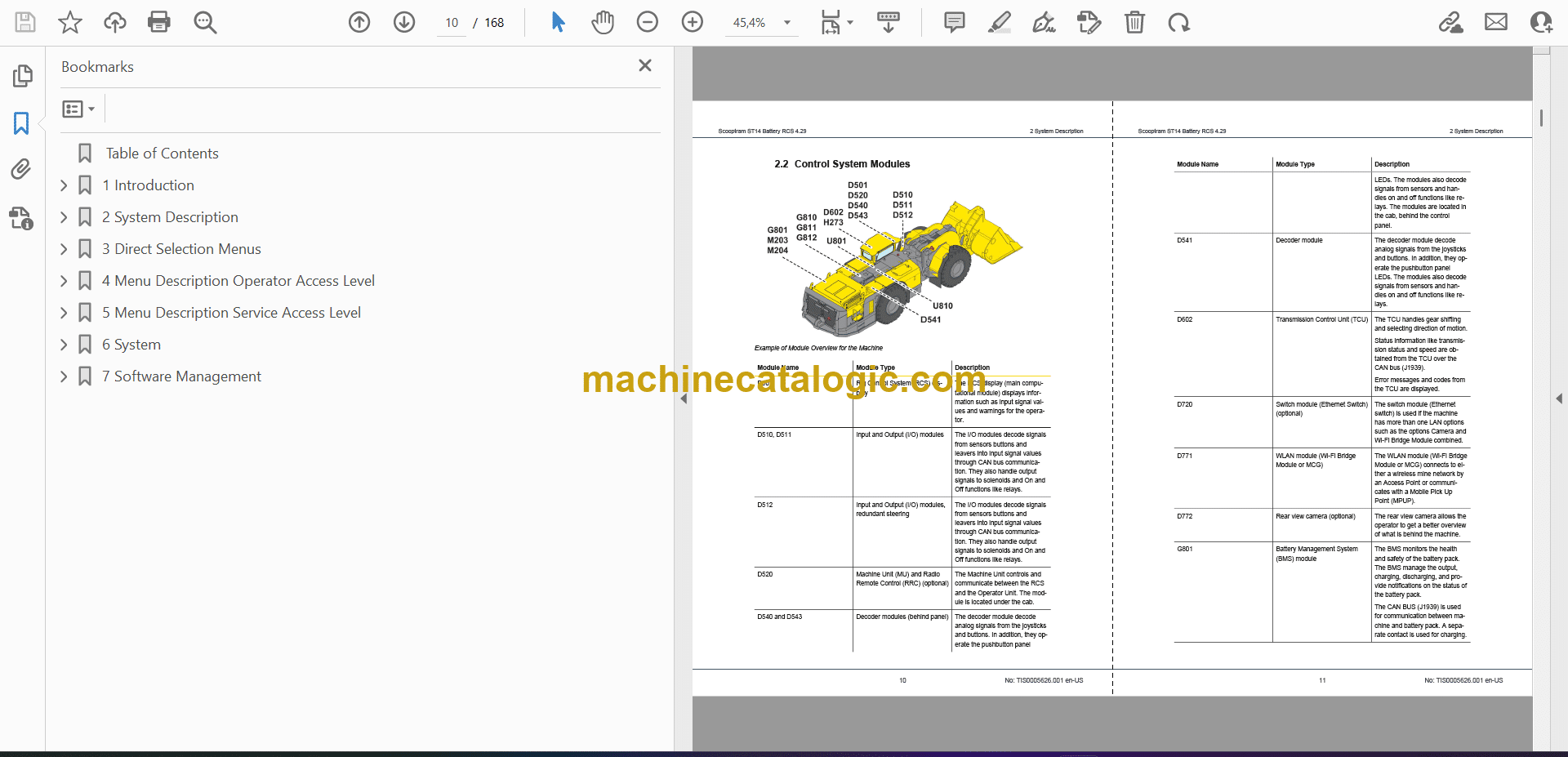Click the Delete trash icon
1568x757 pixels.
click(1134, 22)
